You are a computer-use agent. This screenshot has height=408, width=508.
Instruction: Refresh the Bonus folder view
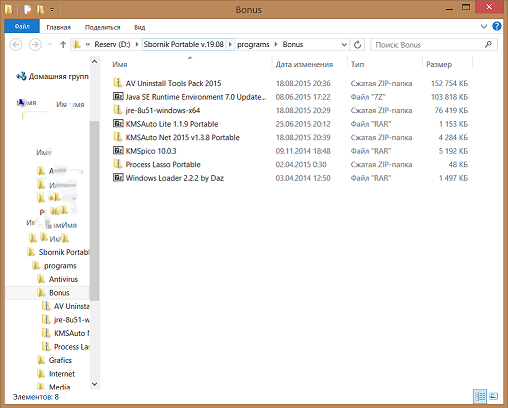click(x=357, y=44)
